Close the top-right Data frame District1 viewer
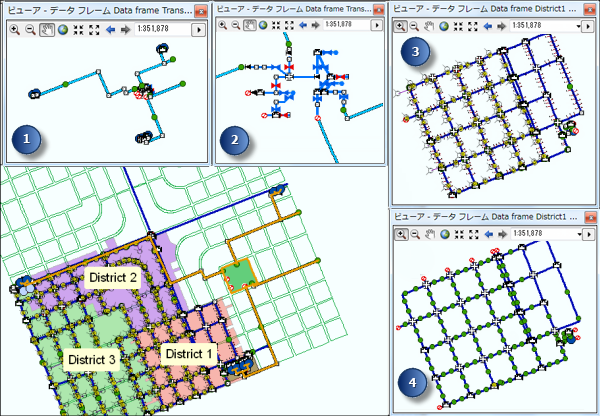 [590, 10]
